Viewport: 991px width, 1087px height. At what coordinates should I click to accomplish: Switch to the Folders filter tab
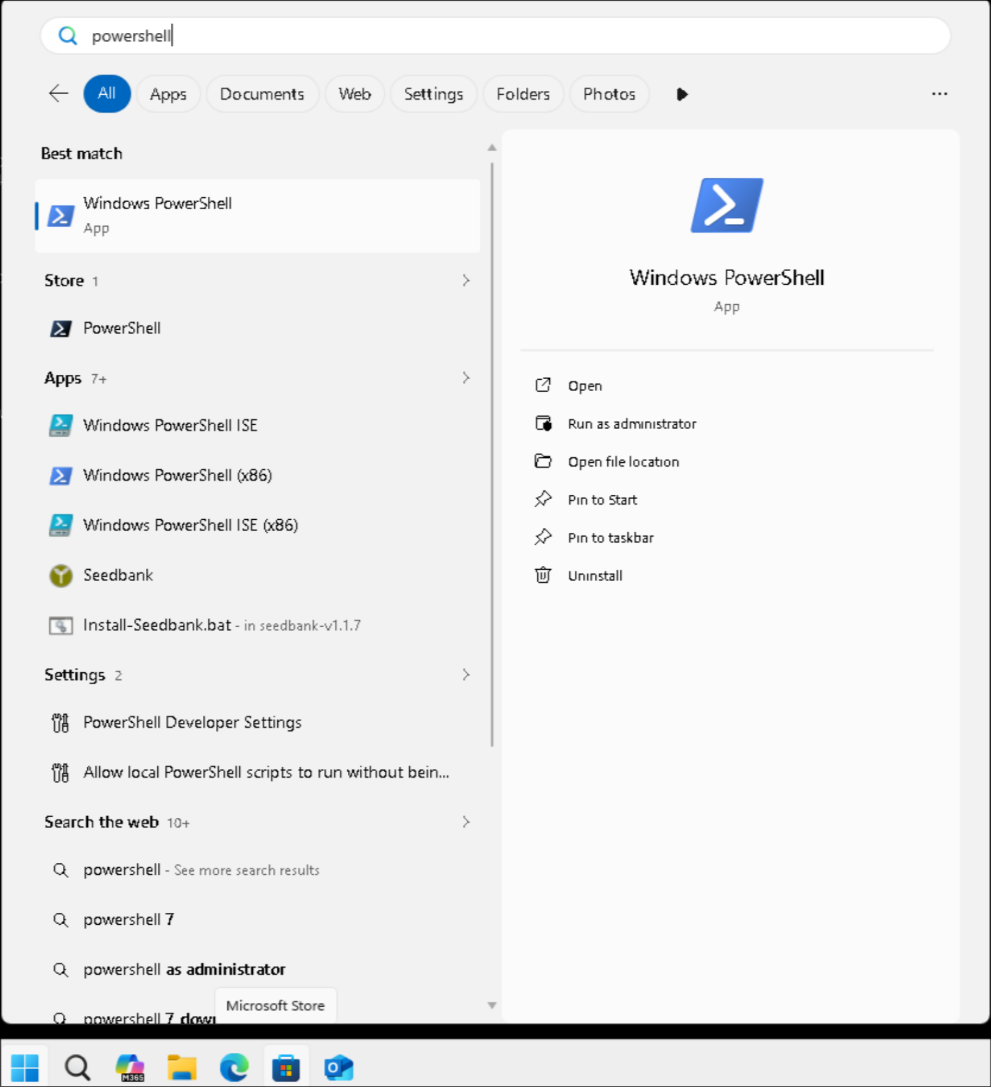coord(523,94)
